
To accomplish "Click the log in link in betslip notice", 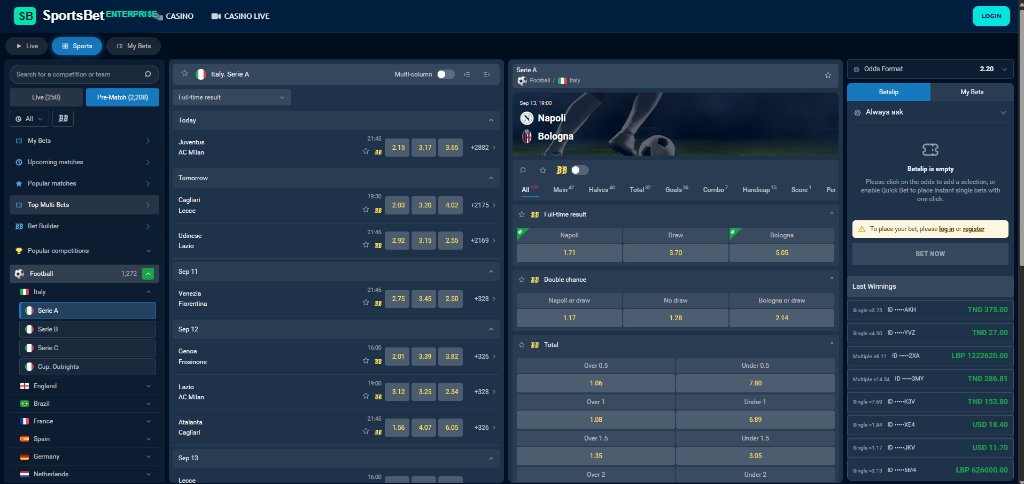I will click(946, 229).
